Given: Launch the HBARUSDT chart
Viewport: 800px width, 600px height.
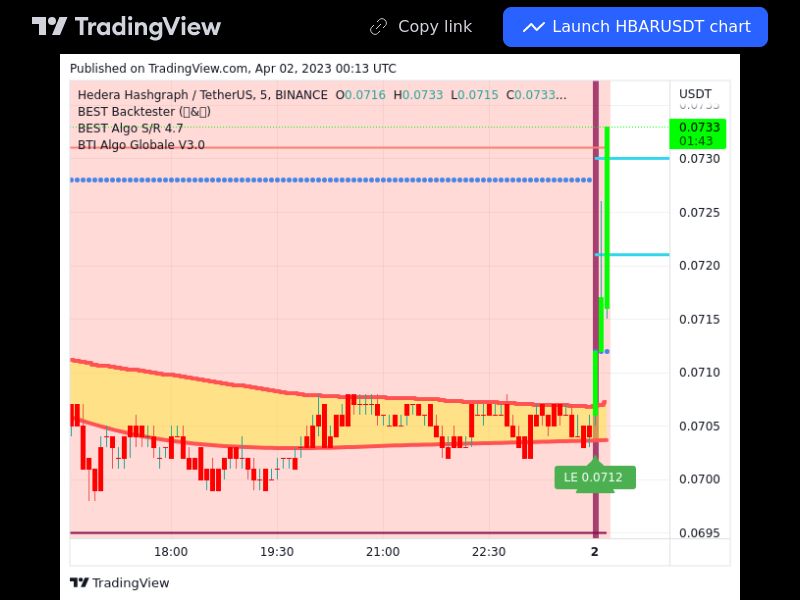Looking at the screenshot, I should (635, 27).
